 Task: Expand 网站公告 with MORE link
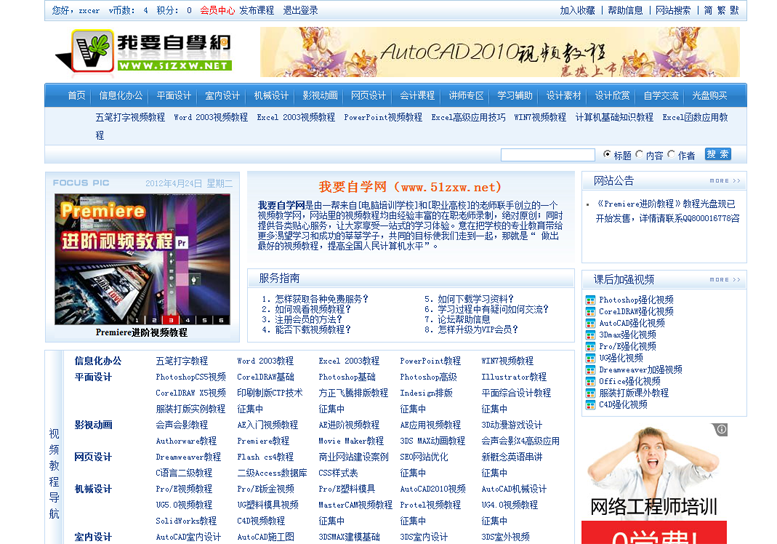tap(725, 181)
